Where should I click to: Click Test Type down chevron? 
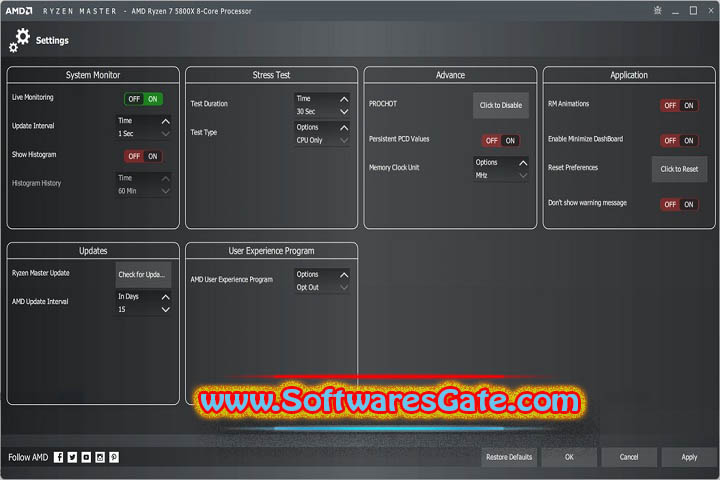tap(344, 140)
